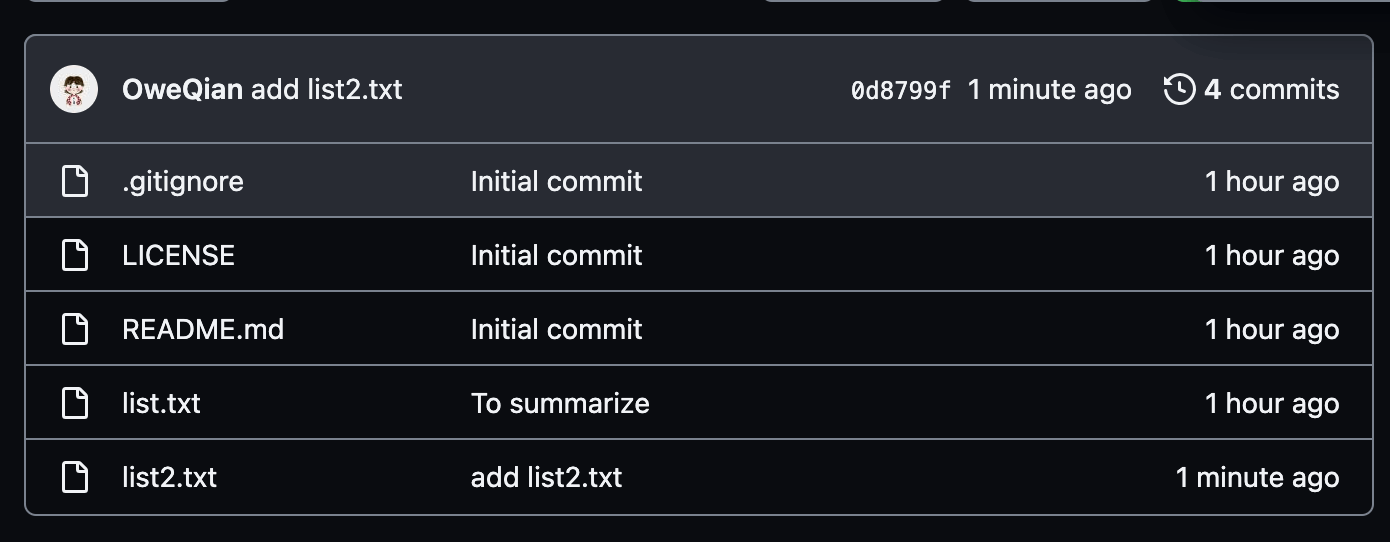Click the commit history clock icon
Viewport: 1390px width, 542px height.
point(1180,89)
